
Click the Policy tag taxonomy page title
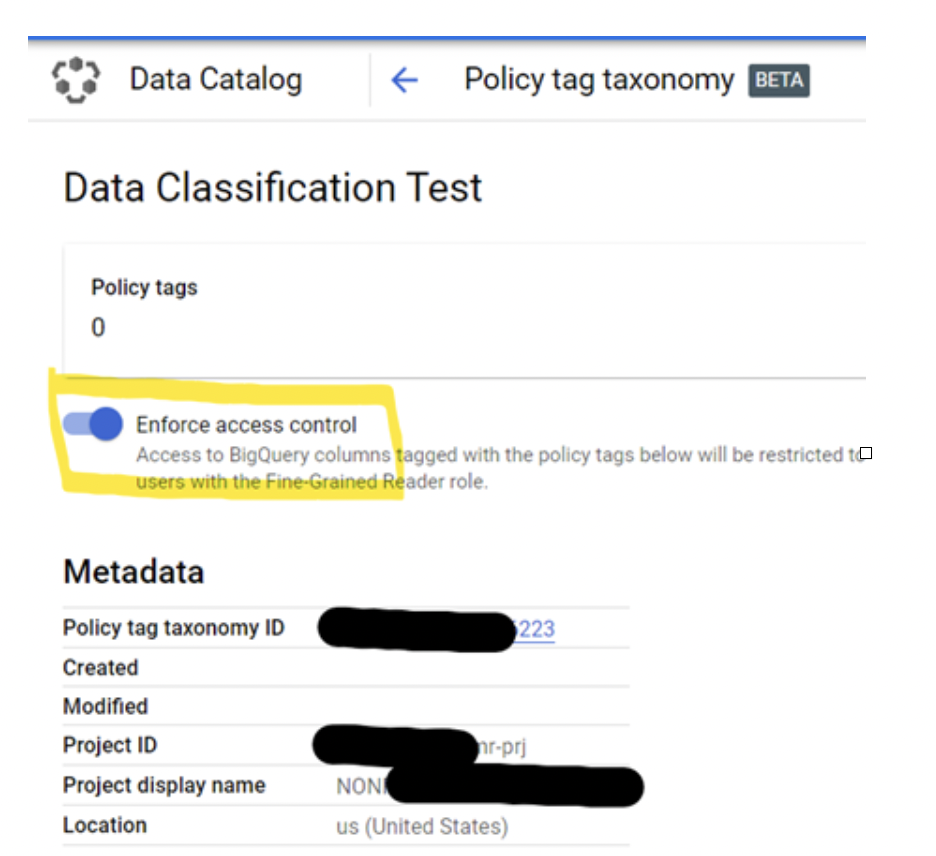coord(598,80)
